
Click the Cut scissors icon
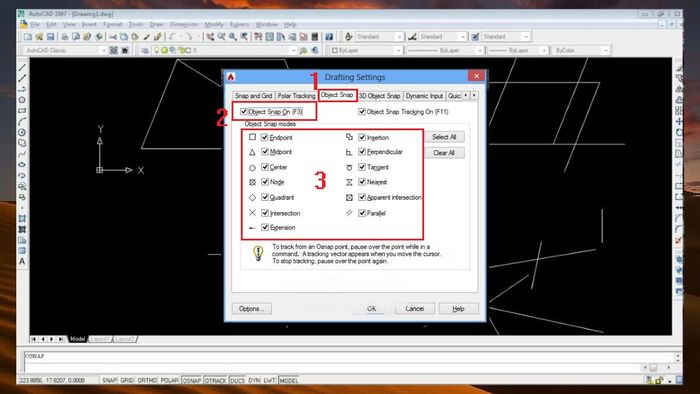point(113,37)
